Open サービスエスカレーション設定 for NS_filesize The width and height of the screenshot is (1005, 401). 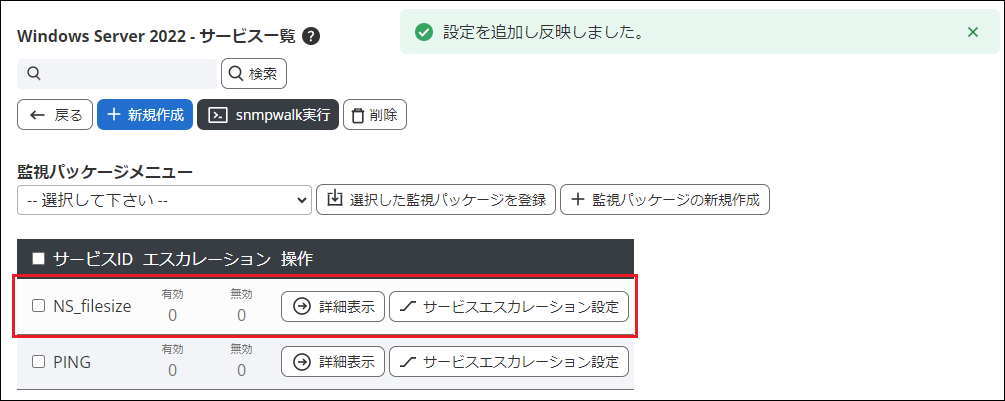coord(509,306)
